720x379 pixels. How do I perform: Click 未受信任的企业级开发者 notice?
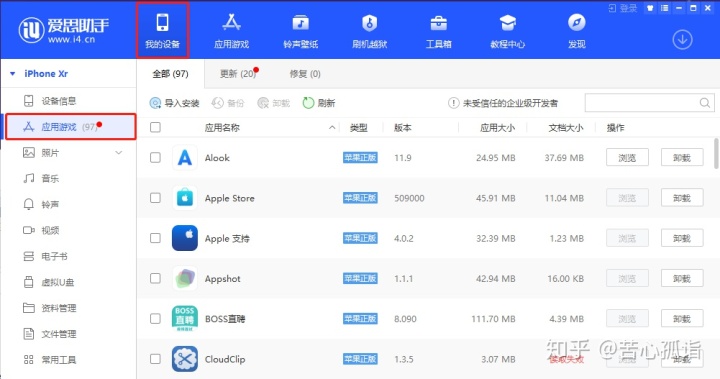pyautogui.click(x=503, y=103)
